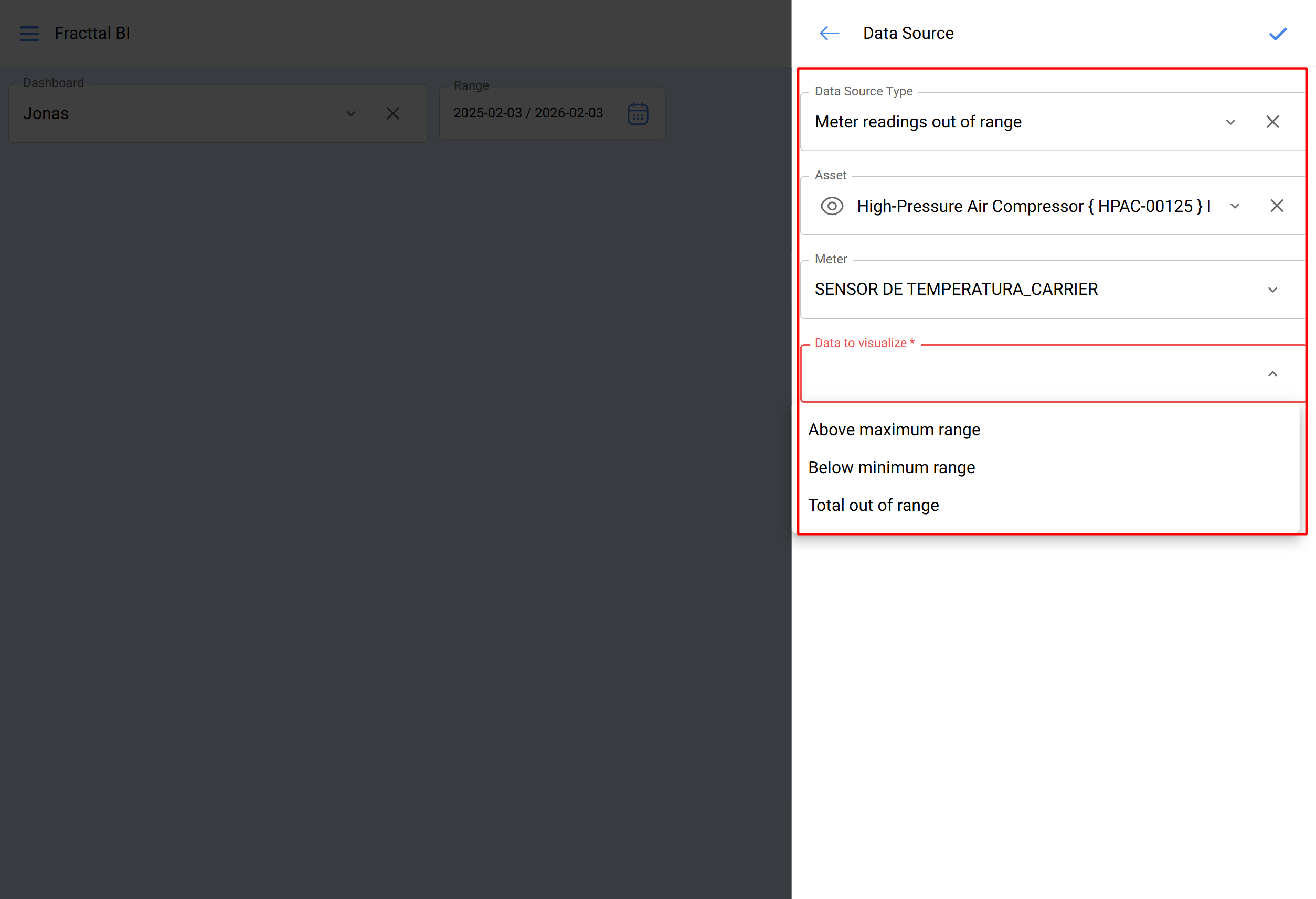Toggle the eye icon next to asset

[x=832, y=206]
